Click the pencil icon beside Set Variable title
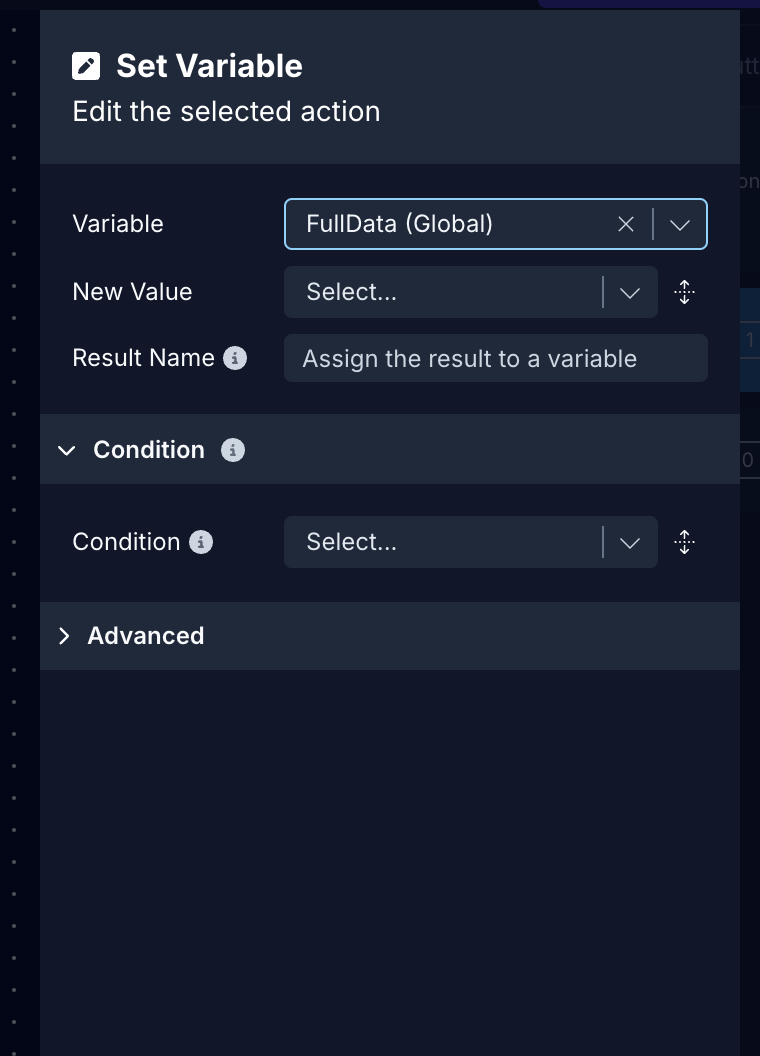The image size is (760, 1056). (x=86, y=66)
